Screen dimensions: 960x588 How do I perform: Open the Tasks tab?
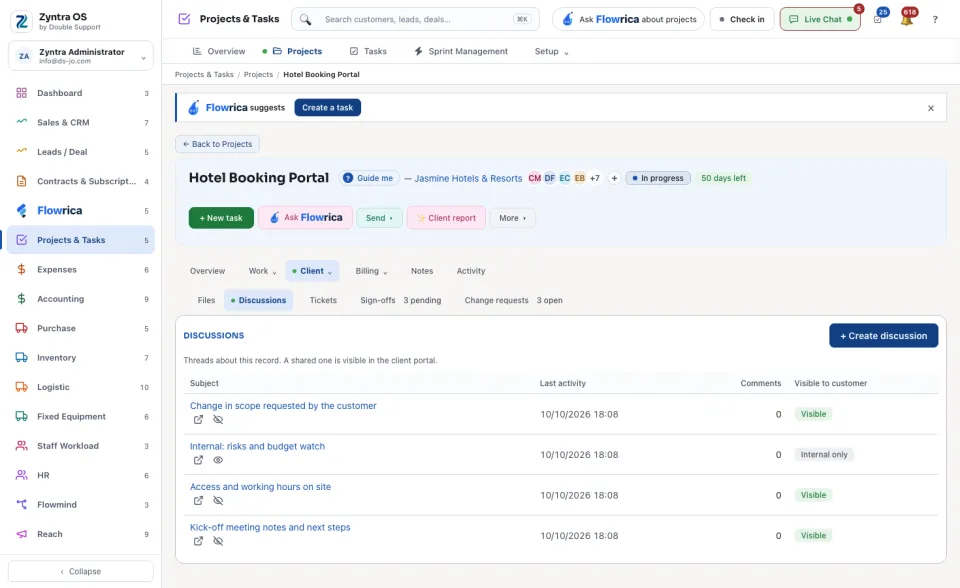click(x=368, y=51)
